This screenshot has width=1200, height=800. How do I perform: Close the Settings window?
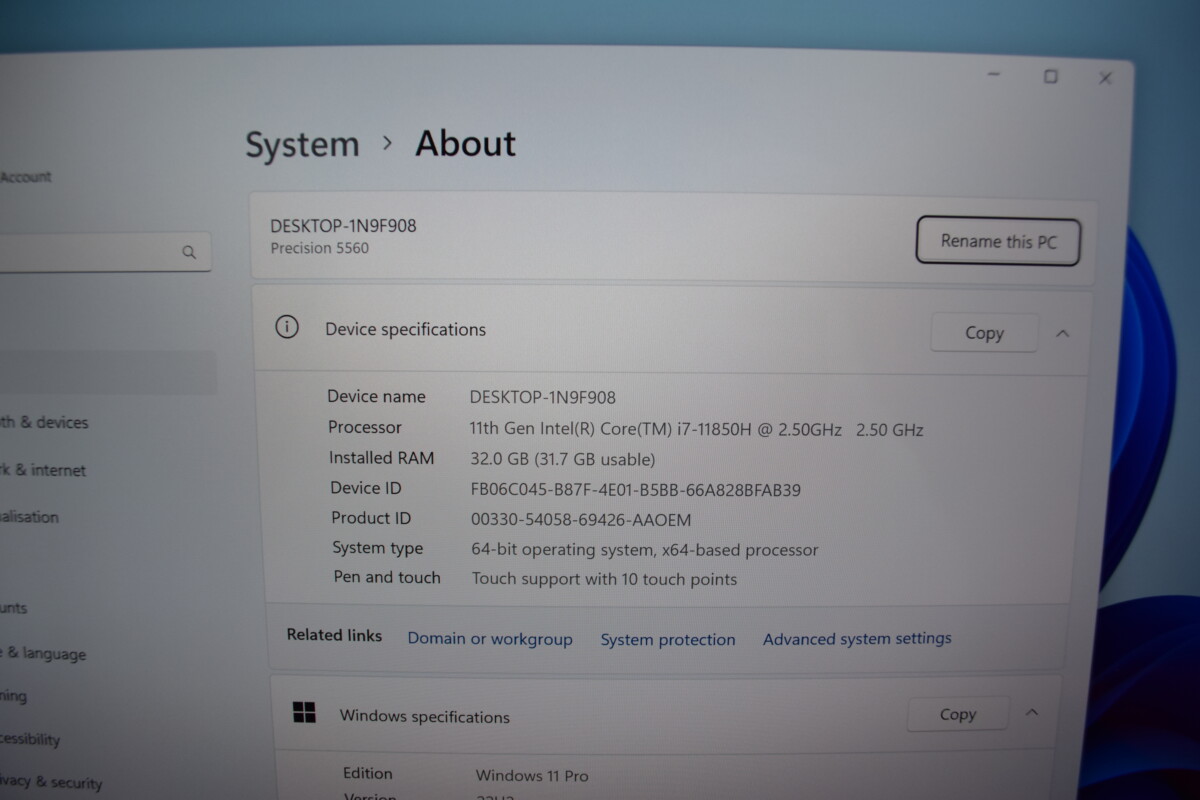tap(1105, 78)
